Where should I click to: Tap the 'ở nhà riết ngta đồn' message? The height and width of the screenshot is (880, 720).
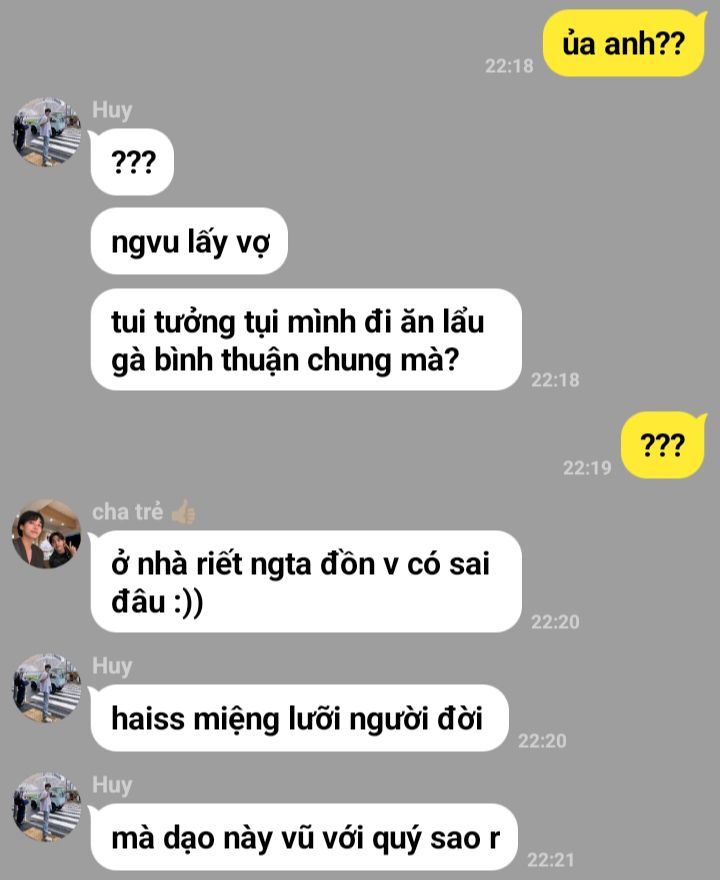point(306,582)
